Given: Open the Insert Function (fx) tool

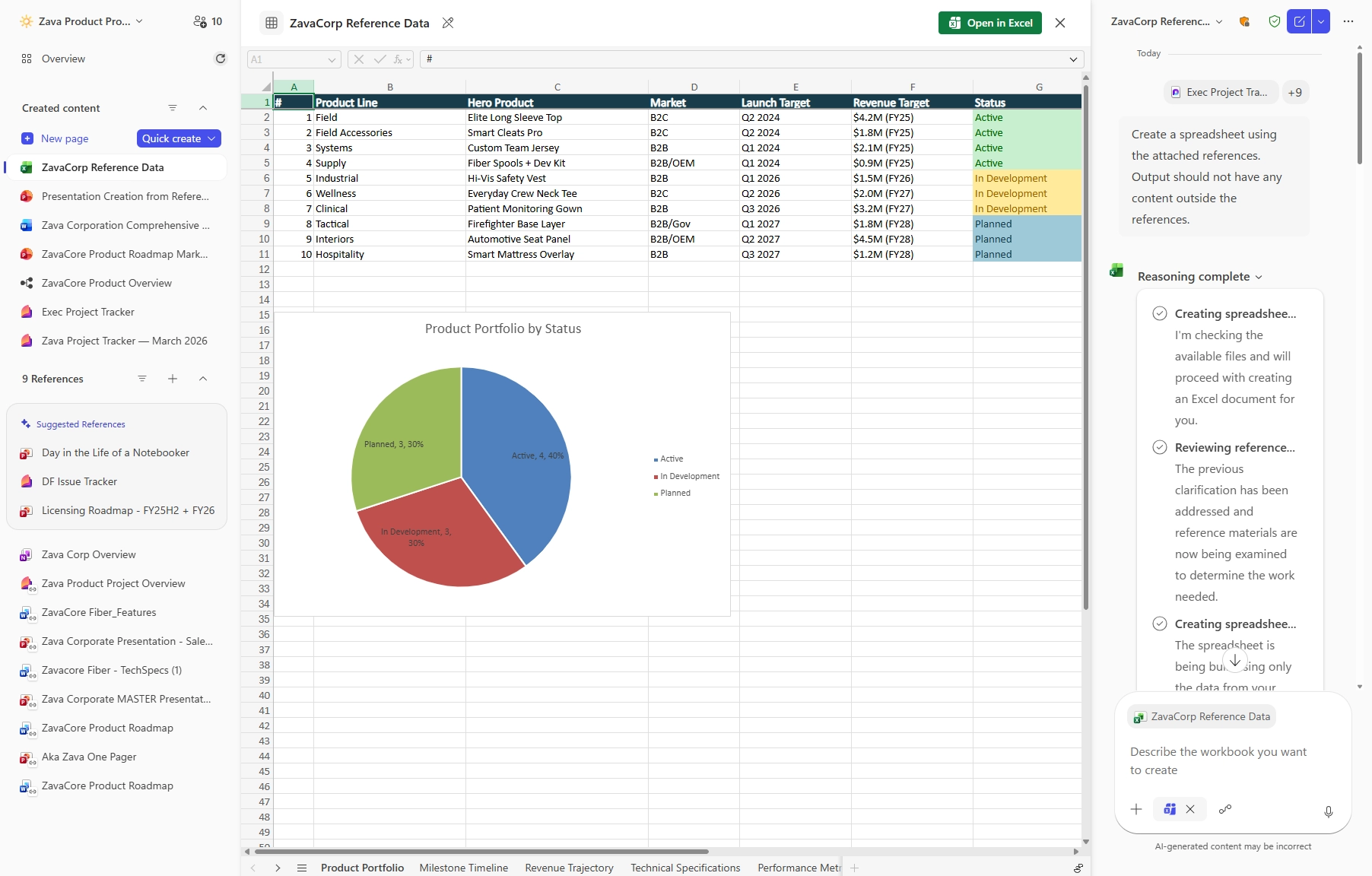Looking at the screenshot, I should point(398,59).
